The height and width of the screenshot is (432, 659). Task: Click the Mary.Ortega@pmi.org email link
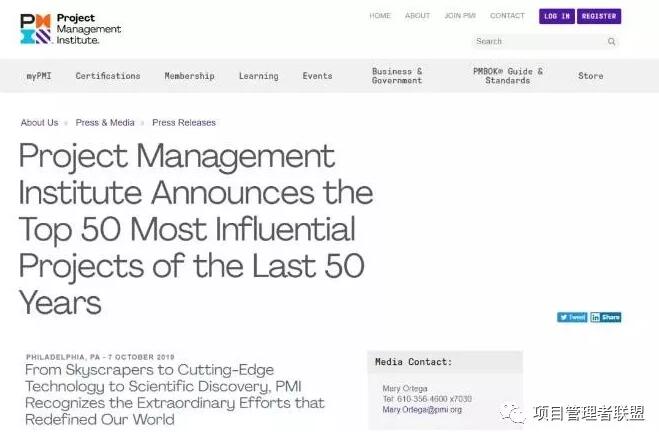click(422, 409)
